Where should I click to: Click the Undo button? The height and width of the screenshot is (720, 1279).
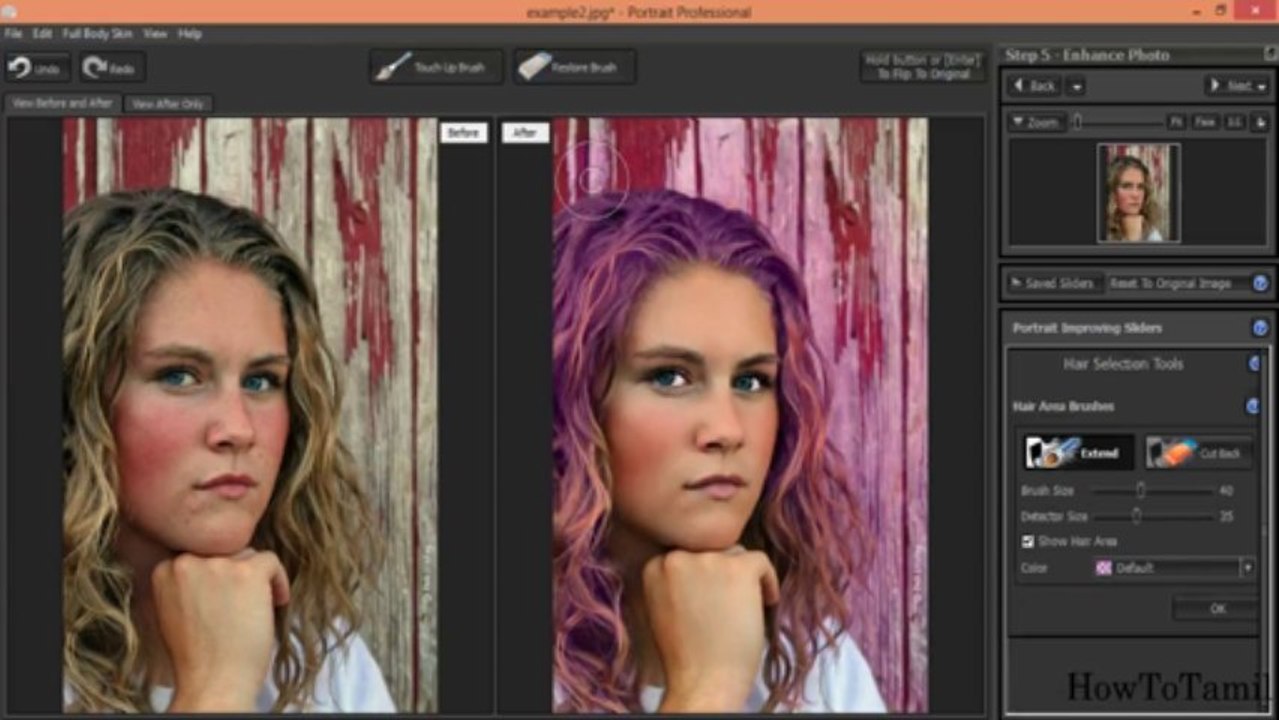(37, 68)
